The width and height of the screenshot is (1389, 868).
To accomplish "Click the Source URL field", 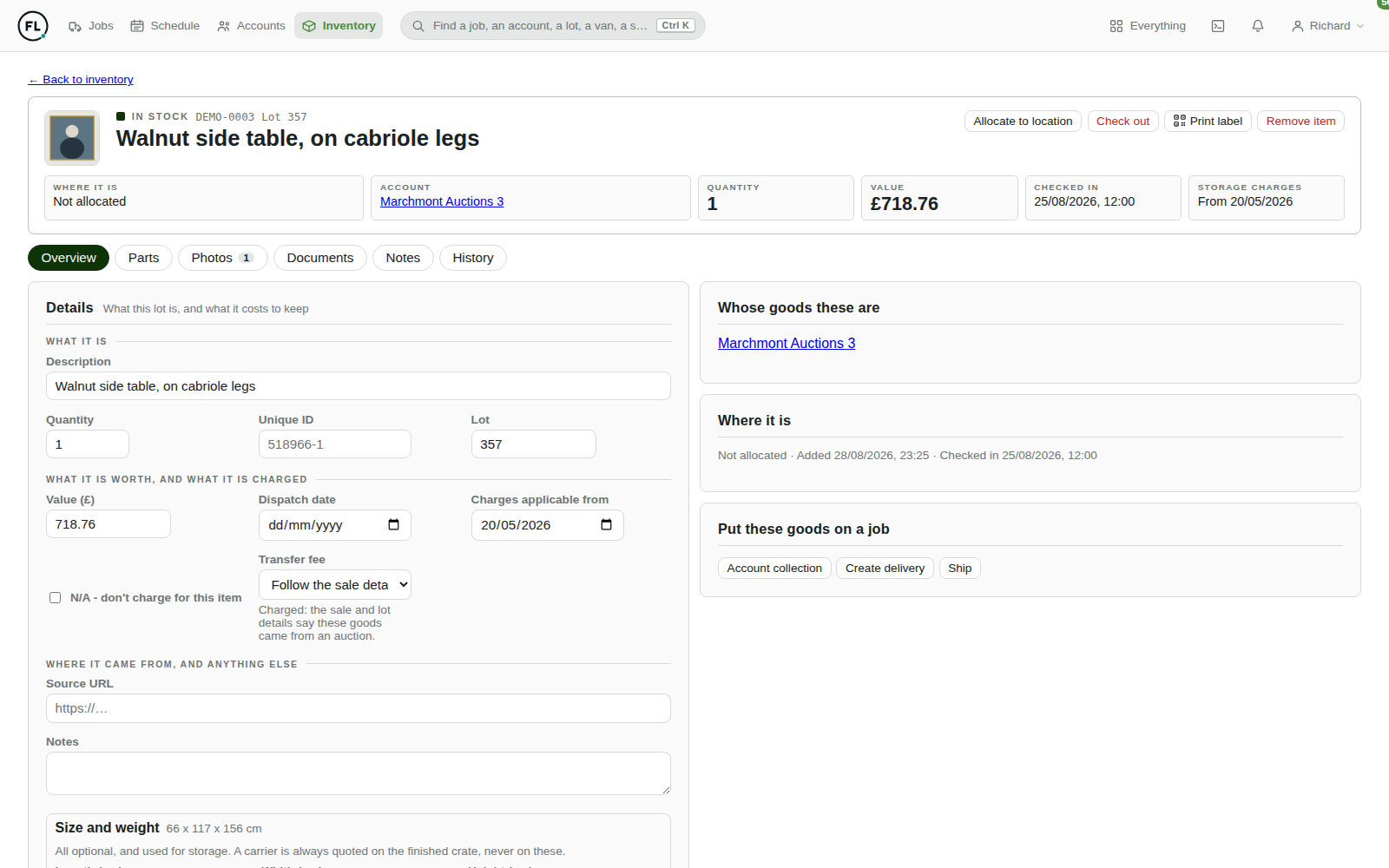I will pos(359,708).
